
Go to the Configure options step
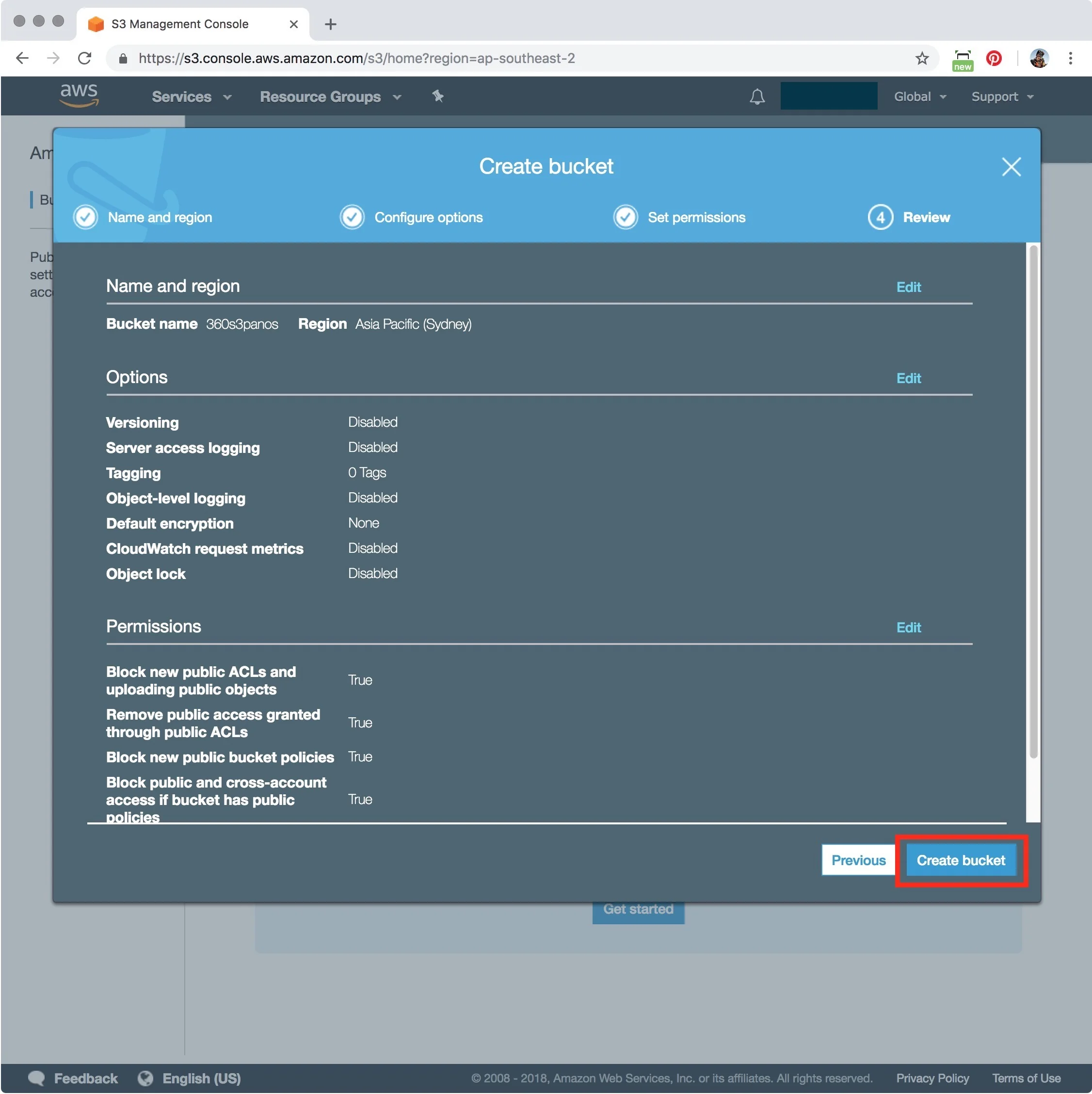click(x=429, y=217)
